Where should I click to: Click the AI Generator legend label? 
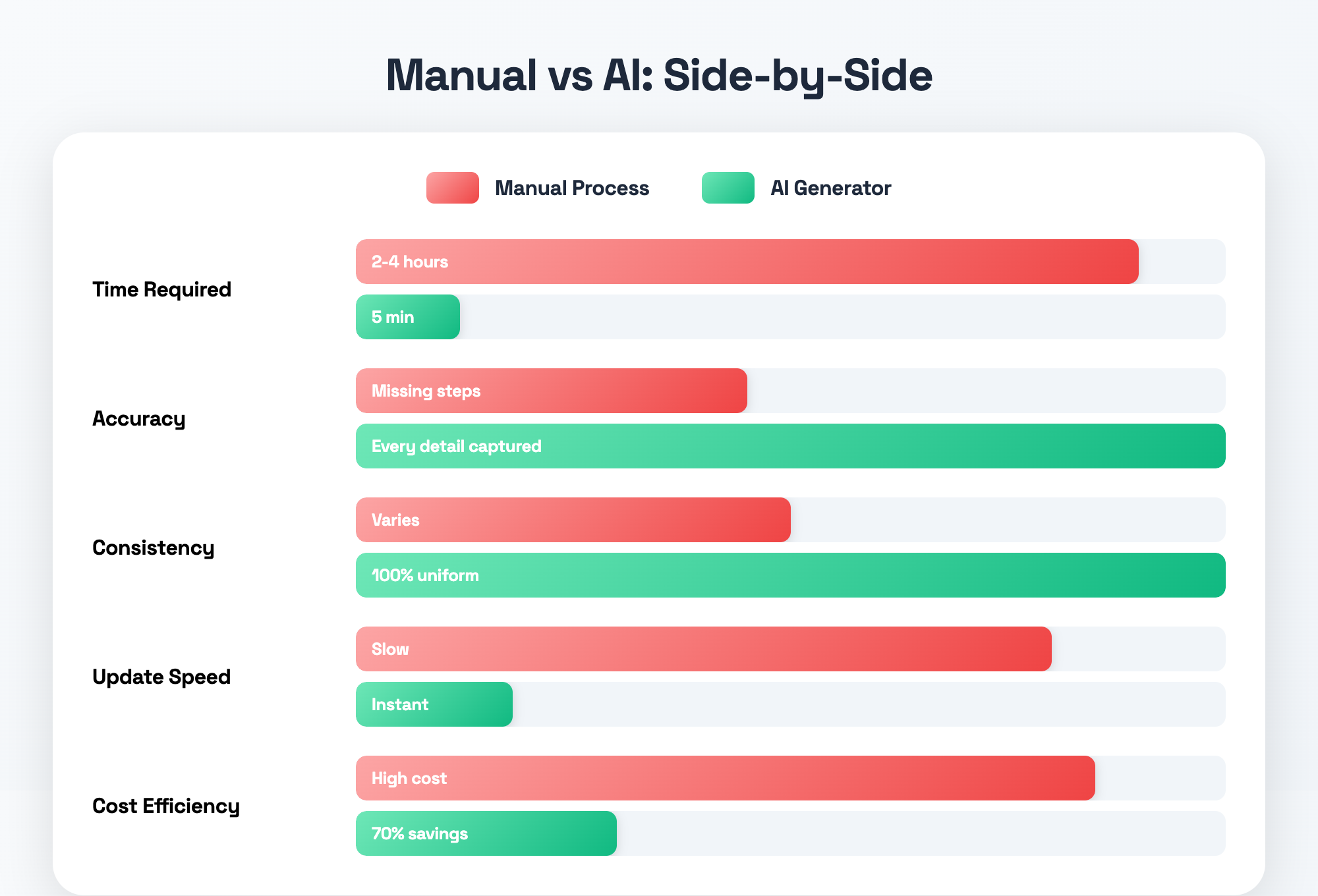click(830, 188)
